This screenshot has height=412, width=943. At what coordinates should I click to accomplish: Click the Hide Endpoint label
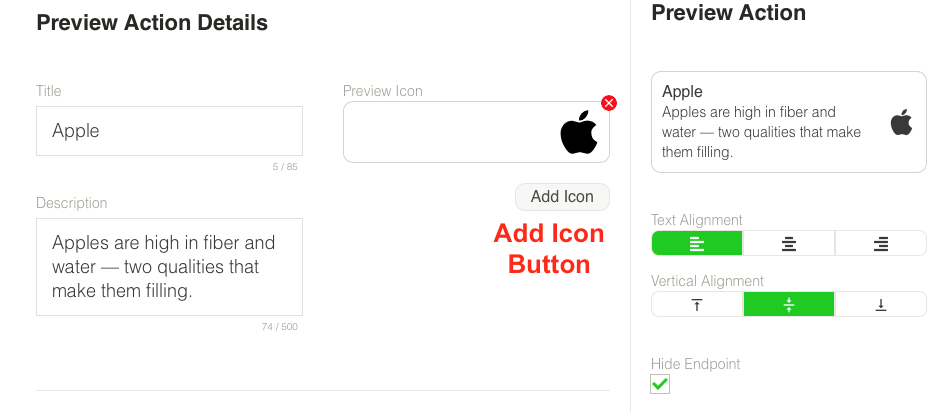(x=695, y=364)
